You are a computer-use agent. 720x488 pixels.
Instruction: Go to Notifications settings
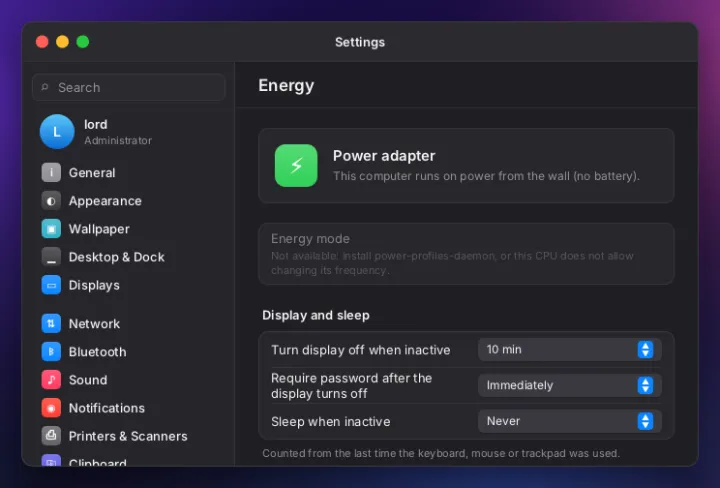click(x=107, y=408)
